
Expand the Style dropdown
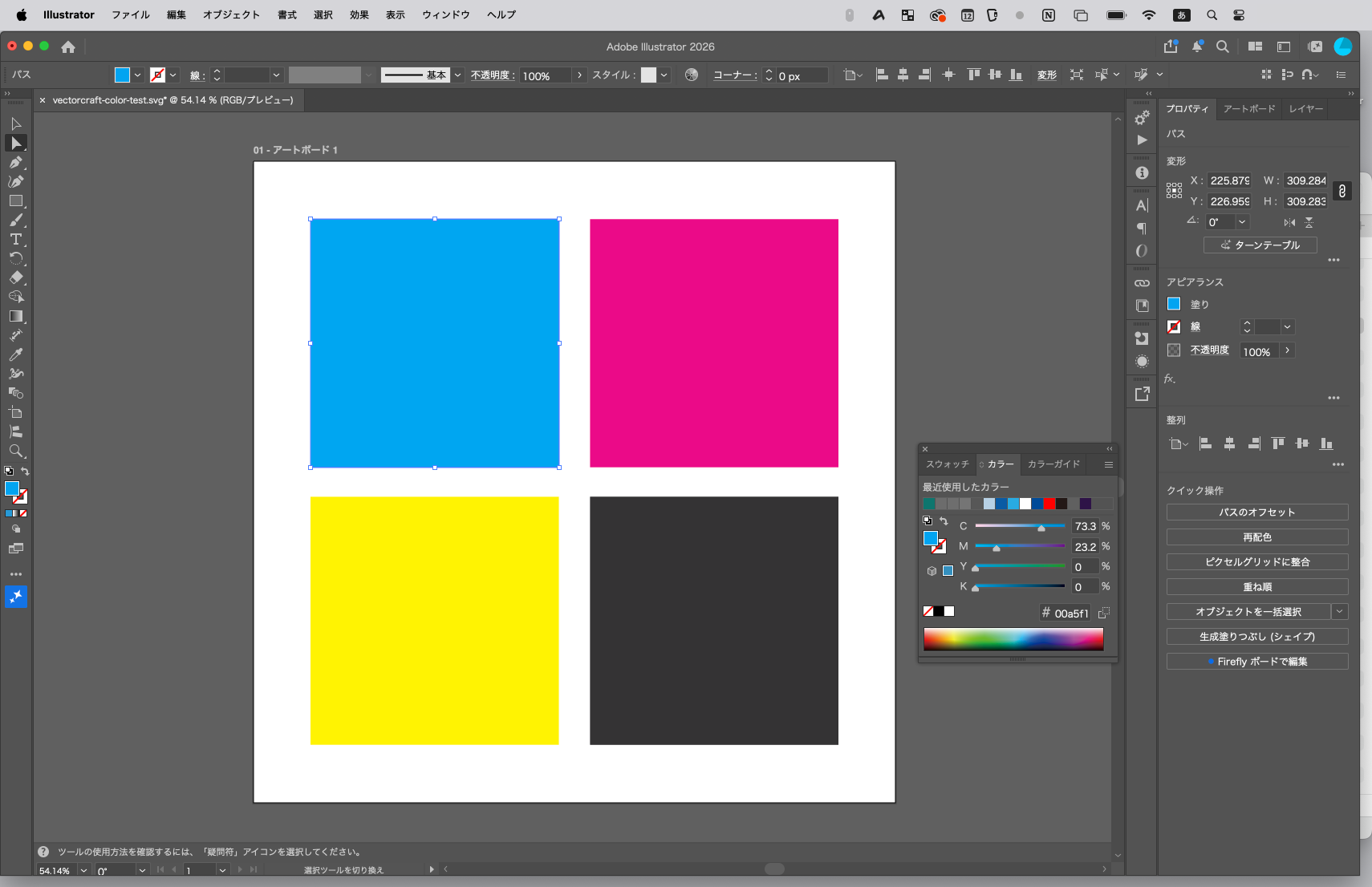pos(664,75)
